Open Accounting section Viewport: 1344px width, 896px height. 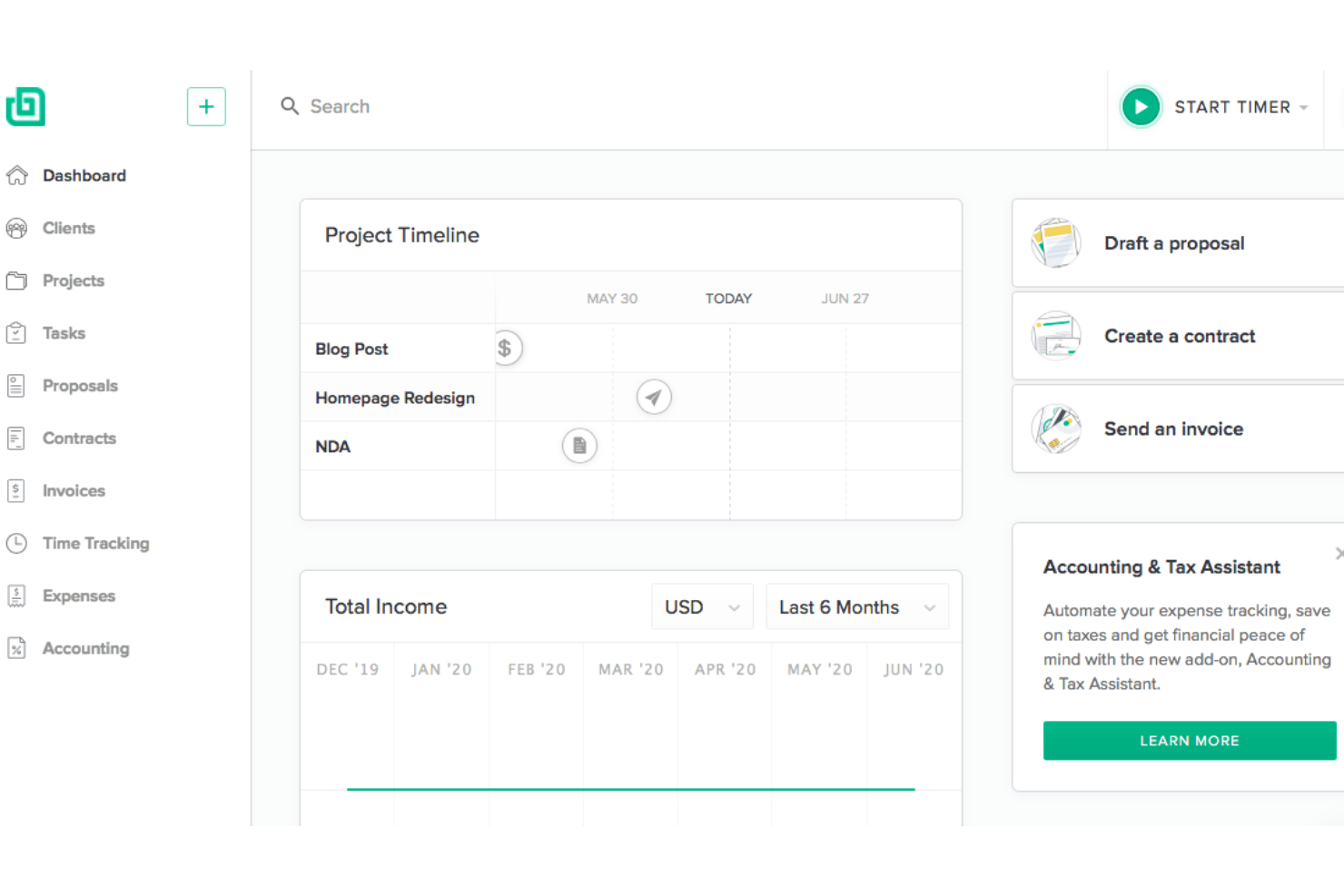86,648
